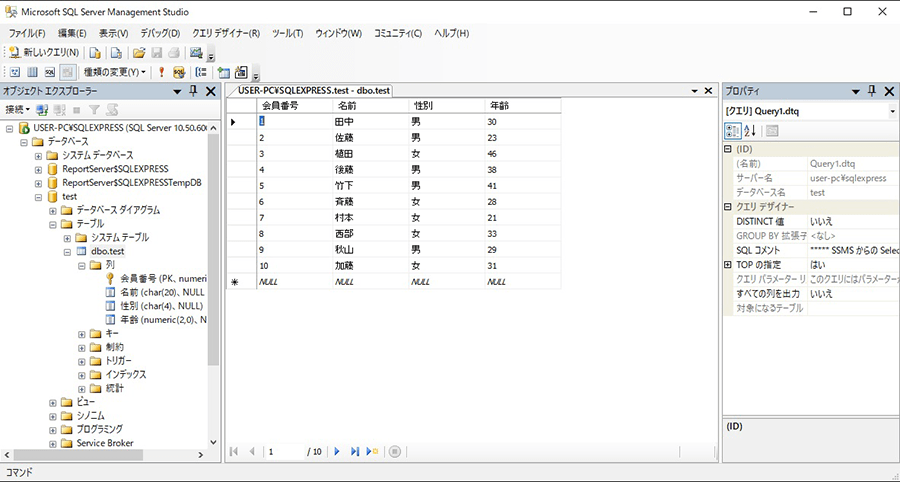The width and height of the screenshot is (900, 482).
Task: Open the クエリ デザイナー(R) menu
Action: click(226, 33)
